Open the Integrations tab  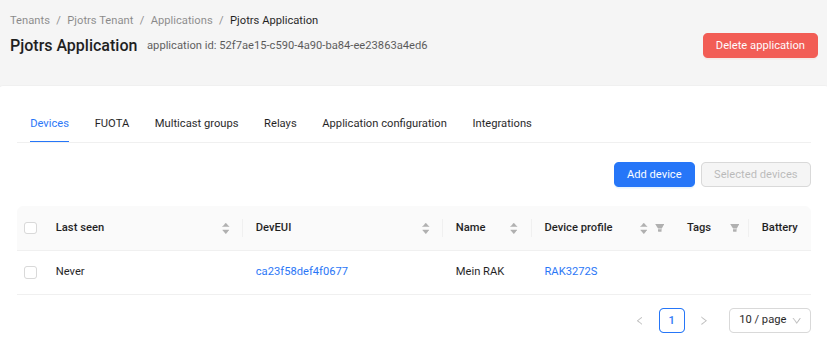click(x=502, y=123)
